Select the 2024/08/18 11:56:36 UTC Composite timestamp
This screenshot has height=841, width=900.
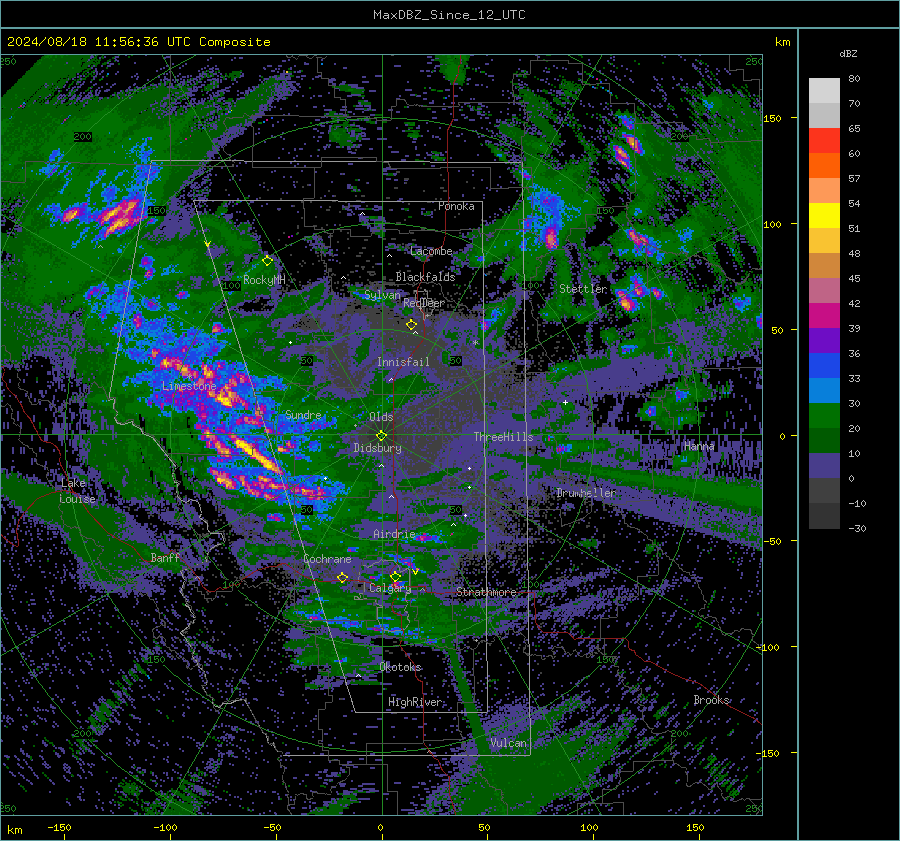click(x=139, y=42)
